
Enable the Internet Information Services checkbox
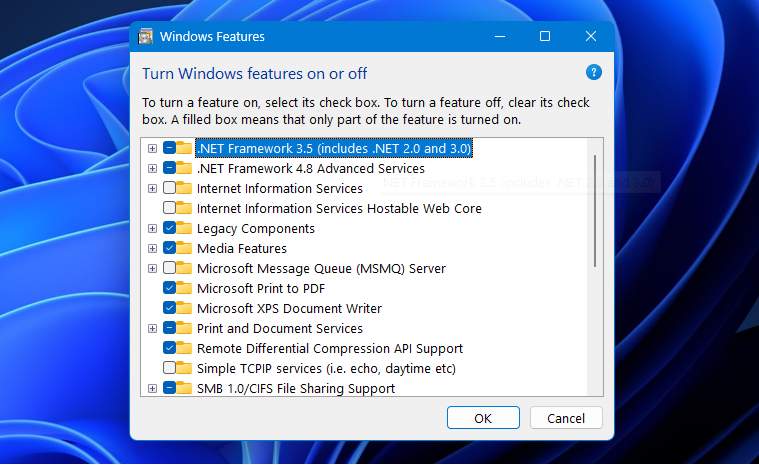coord(169,188)
